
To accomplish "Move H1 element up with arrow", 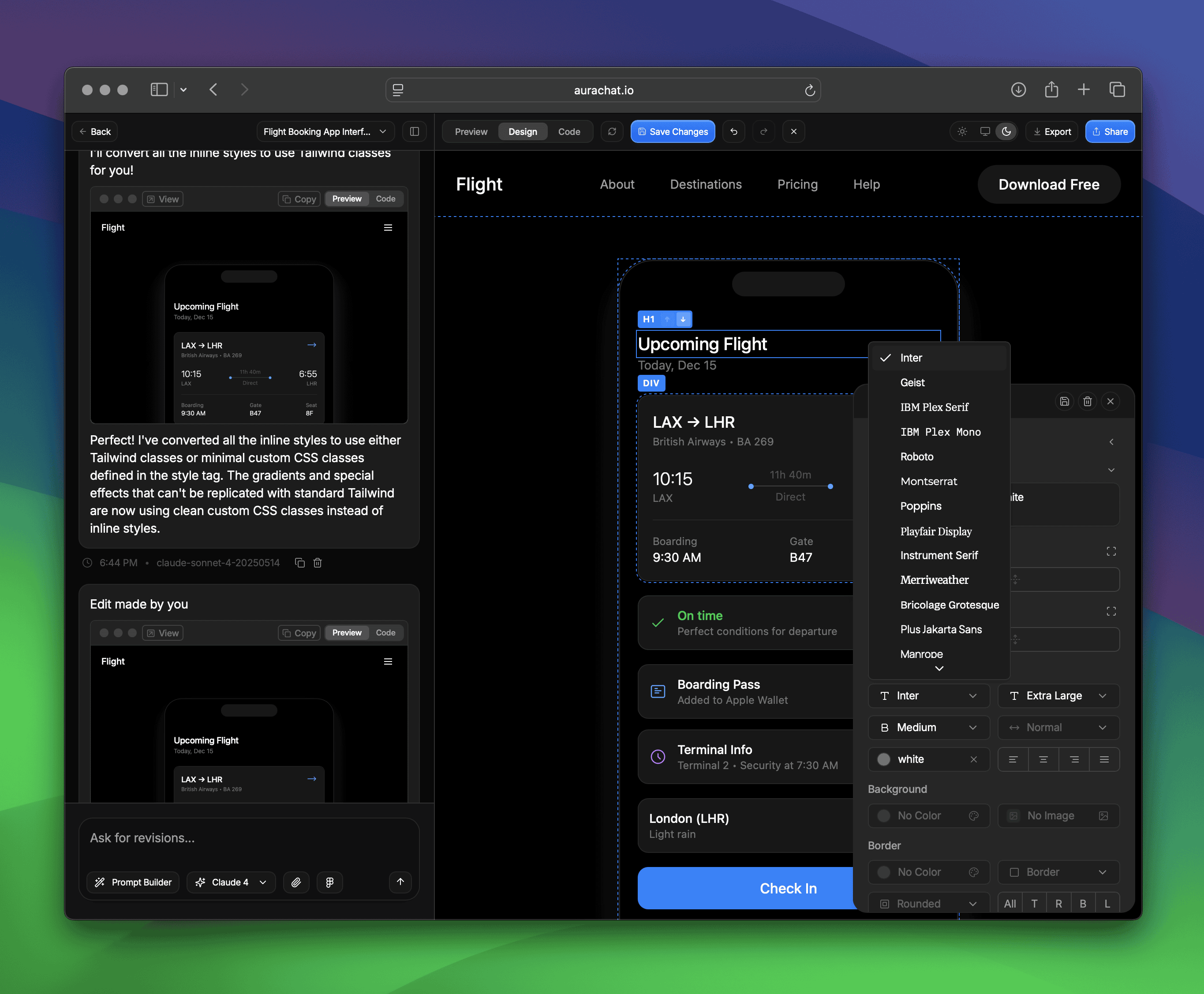I will point(666,319).
